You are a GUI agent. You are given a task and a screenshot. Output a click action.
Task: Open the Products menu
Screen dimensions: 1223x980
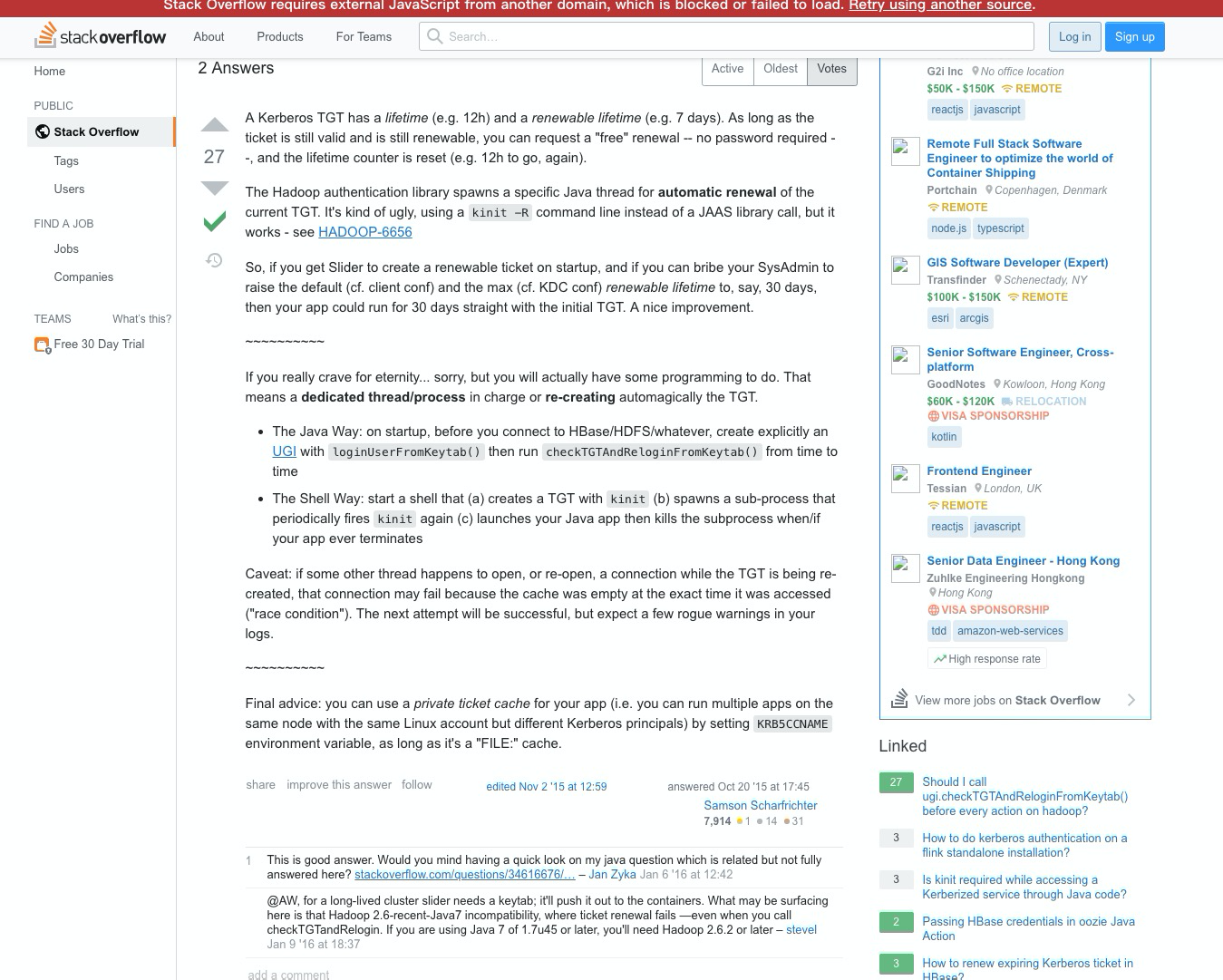tap(279, 36)
